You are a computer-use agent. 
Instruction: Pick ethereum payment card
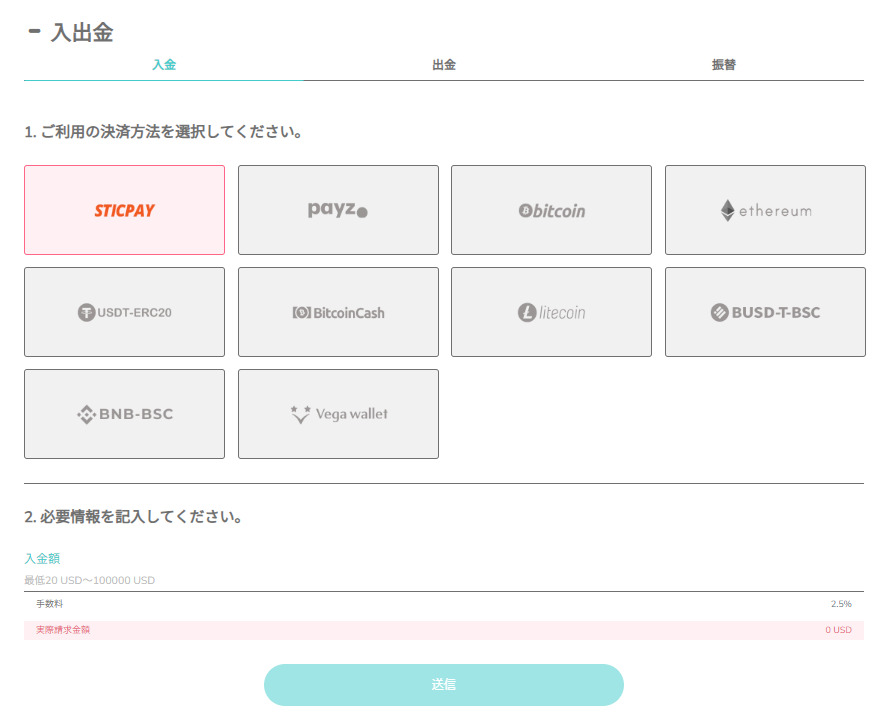765,210
